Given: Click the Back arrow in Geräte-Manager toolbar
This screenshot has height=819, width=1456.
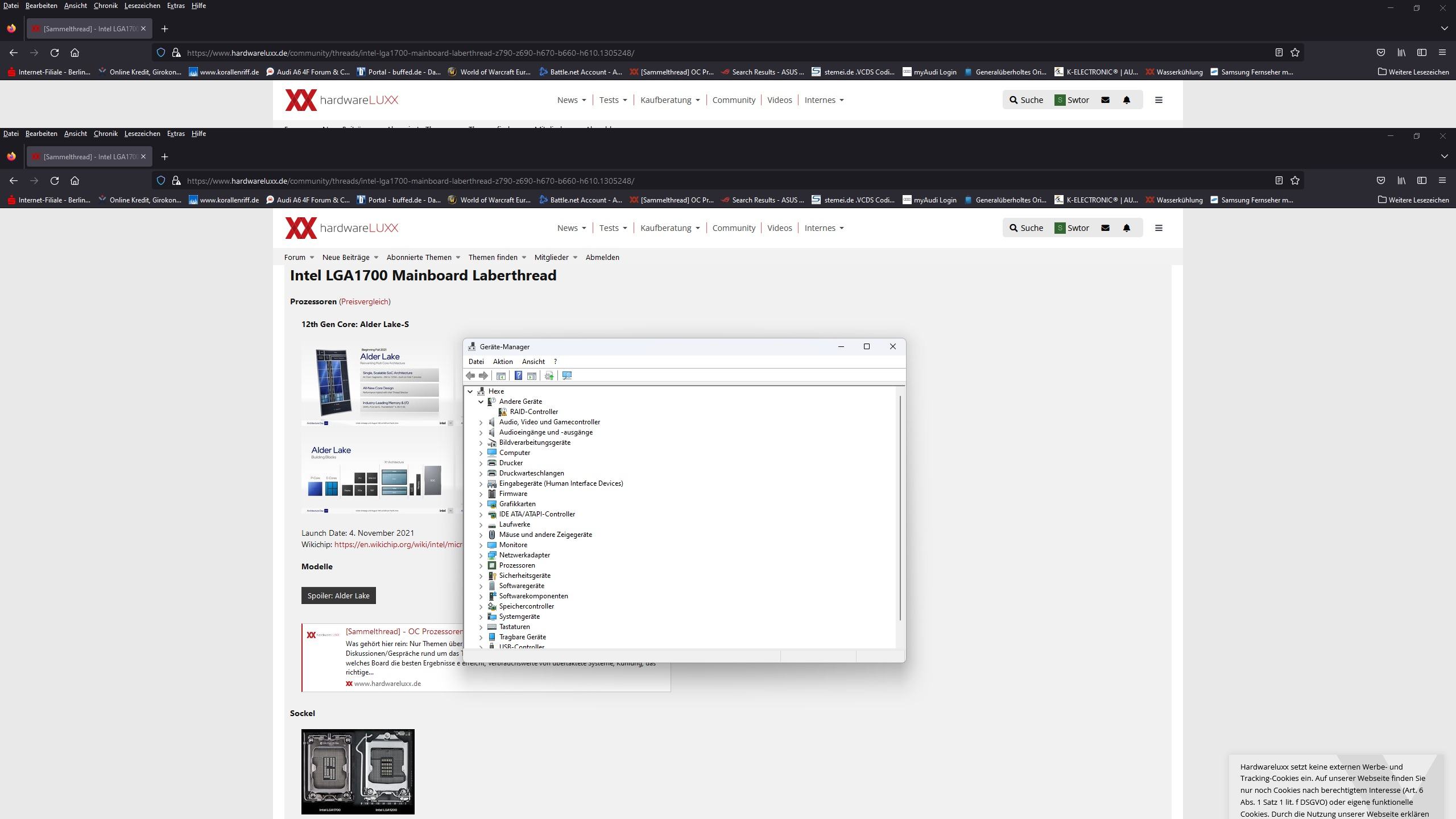Looking at the screenshot, I should coord(470,375).
